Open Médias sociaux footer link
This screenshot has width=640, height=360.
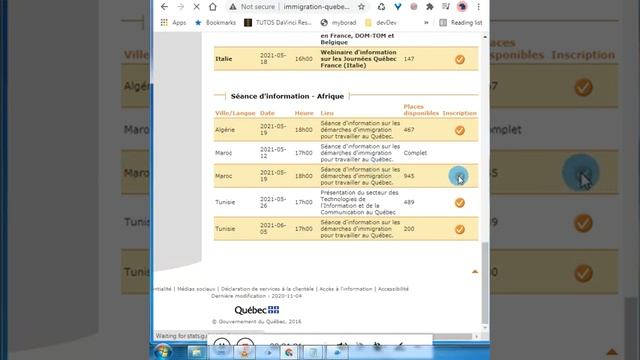point(196,289)
